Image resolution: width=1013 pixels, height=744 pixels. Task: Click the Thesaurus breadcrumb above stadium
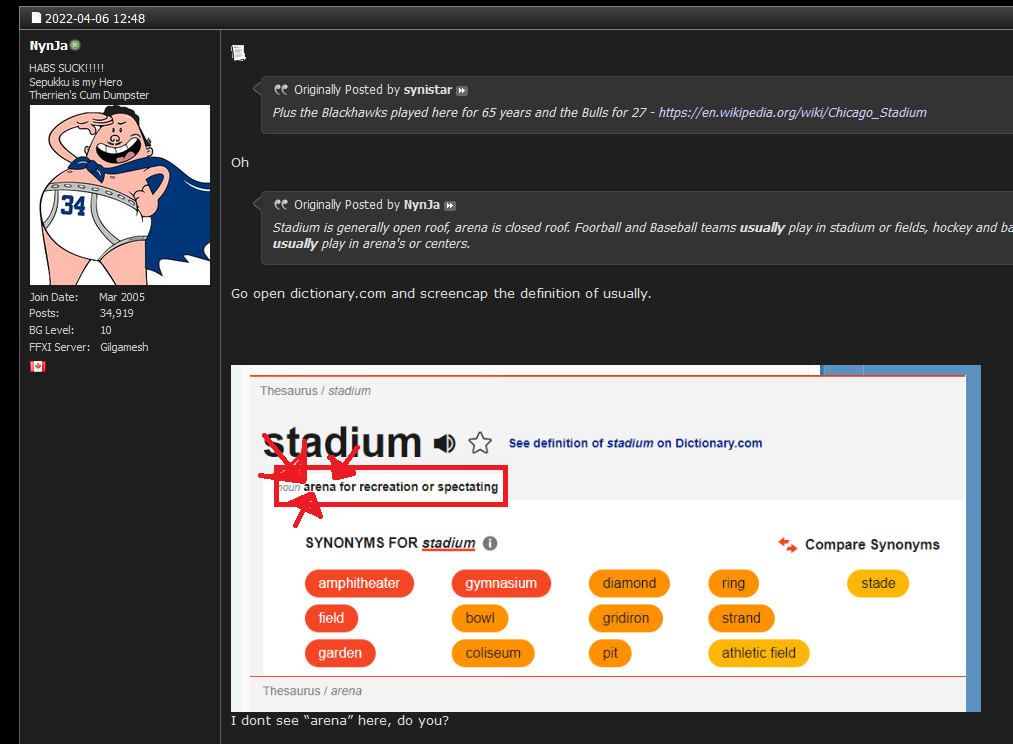click(289, 391)
